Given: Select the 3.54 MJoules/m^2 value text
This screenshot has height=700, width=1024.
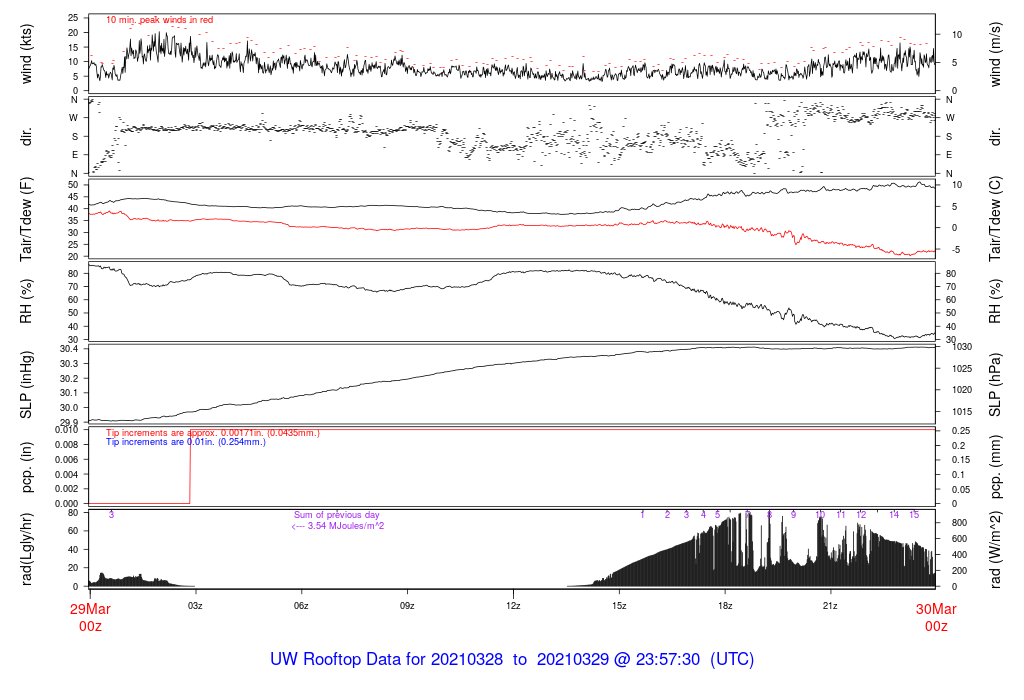Looking at the screenshot, I should (x=338, y=525).
